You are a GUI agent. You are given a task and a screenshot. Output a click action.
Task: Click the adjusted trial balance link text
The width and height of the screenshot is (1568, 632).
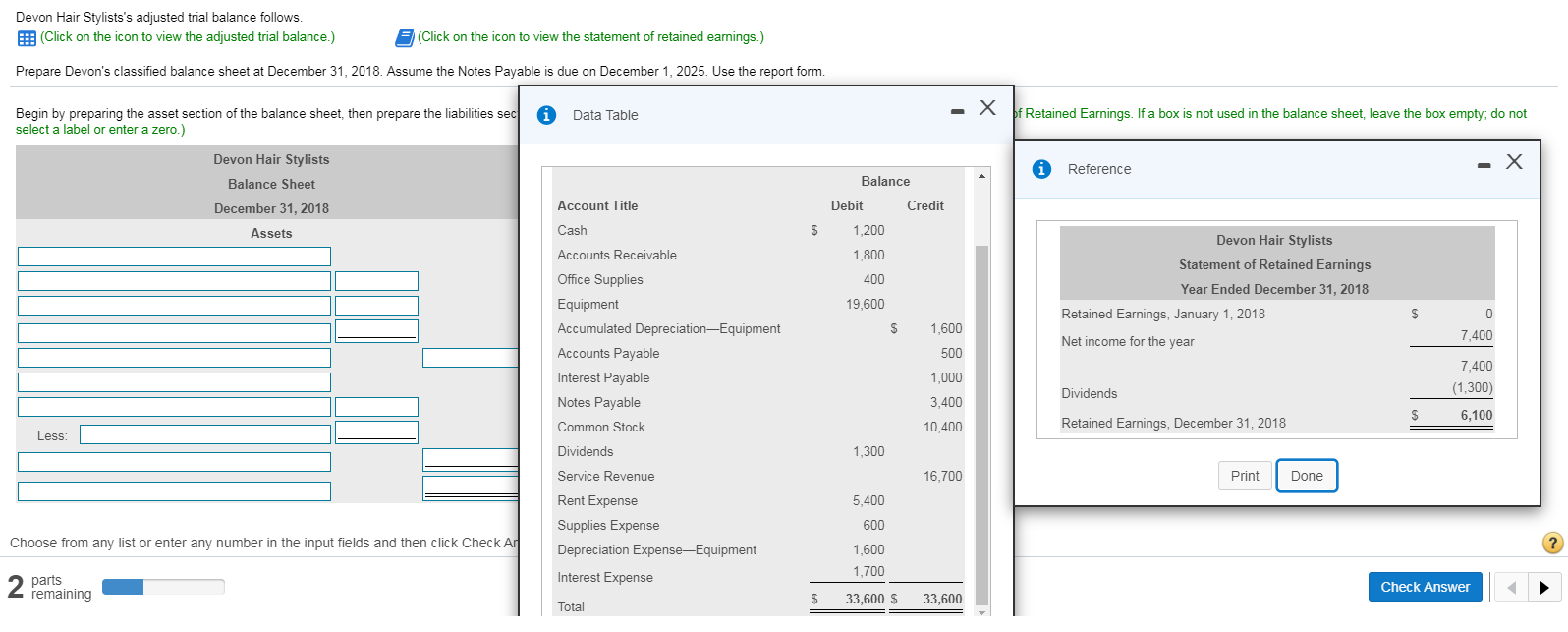(x=188, y=37)
